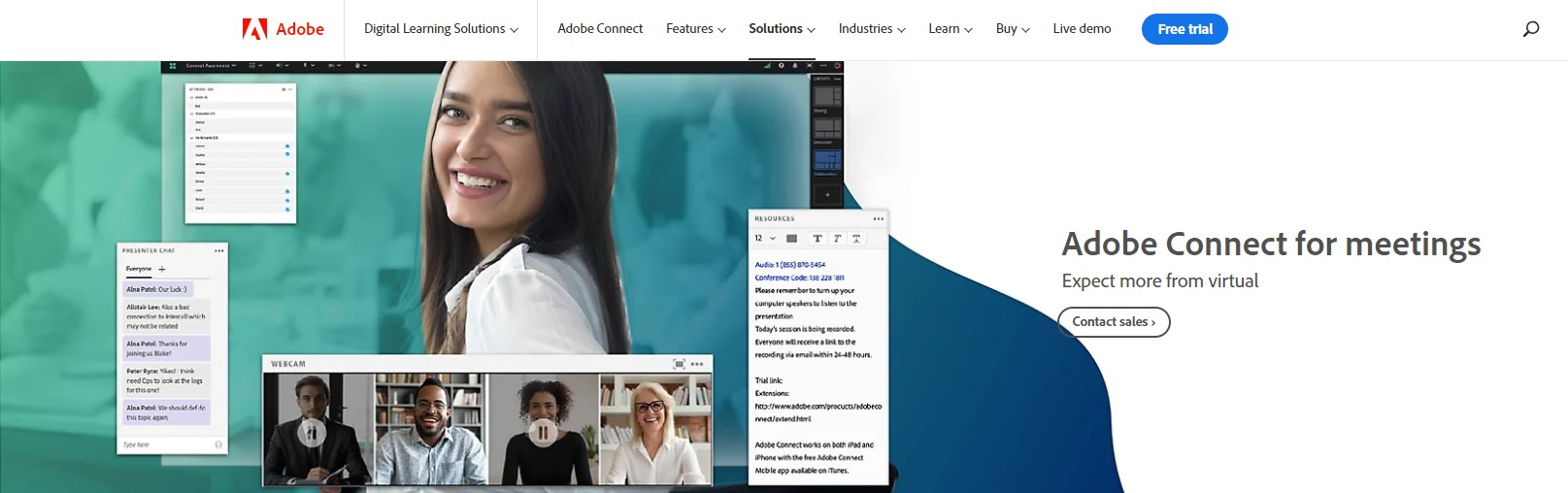
Task: Click the 'Peter Ryce: Yikes!' chat message
Action: click(166, 380)
